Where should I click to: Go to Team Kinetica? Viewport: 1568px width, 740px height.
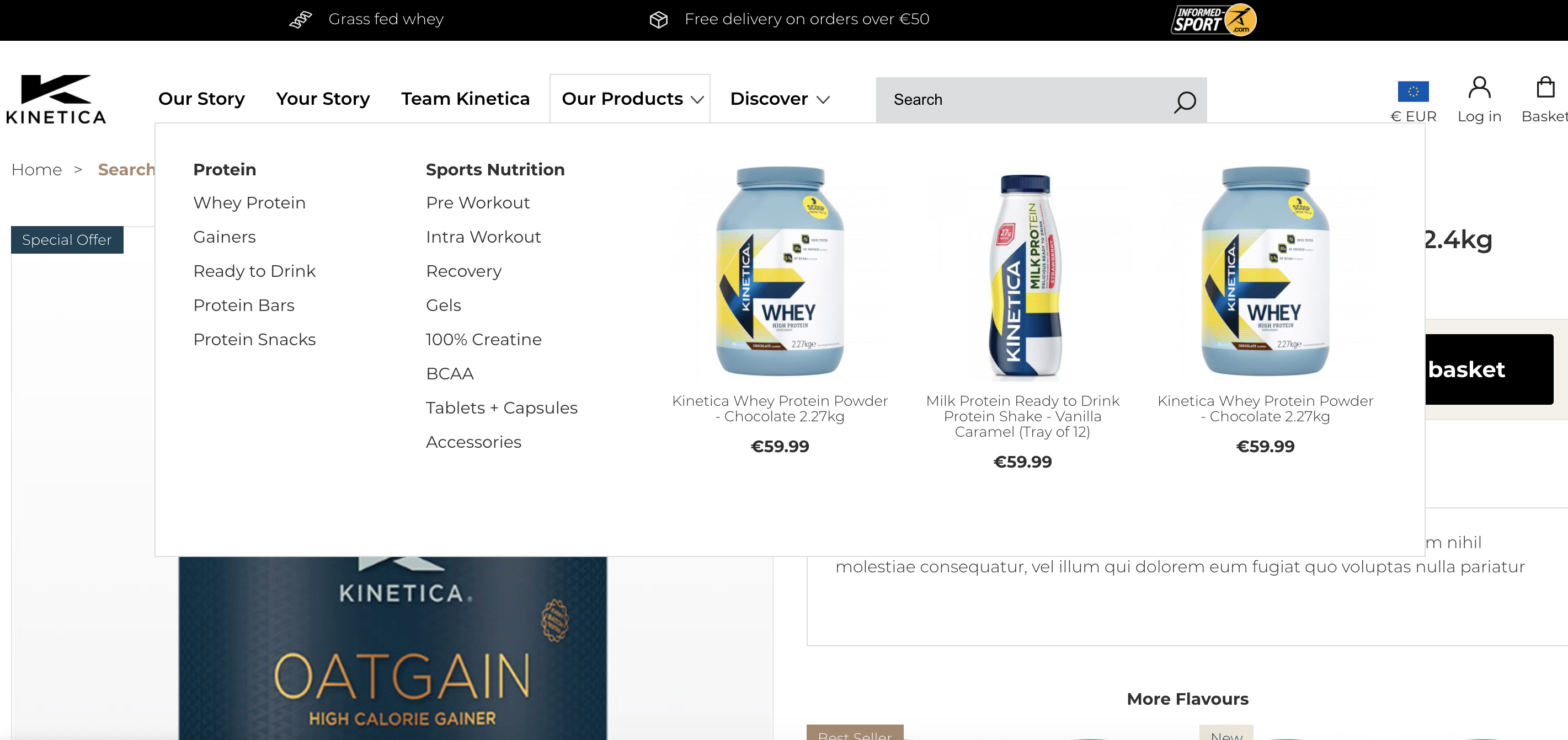[465, 99]
